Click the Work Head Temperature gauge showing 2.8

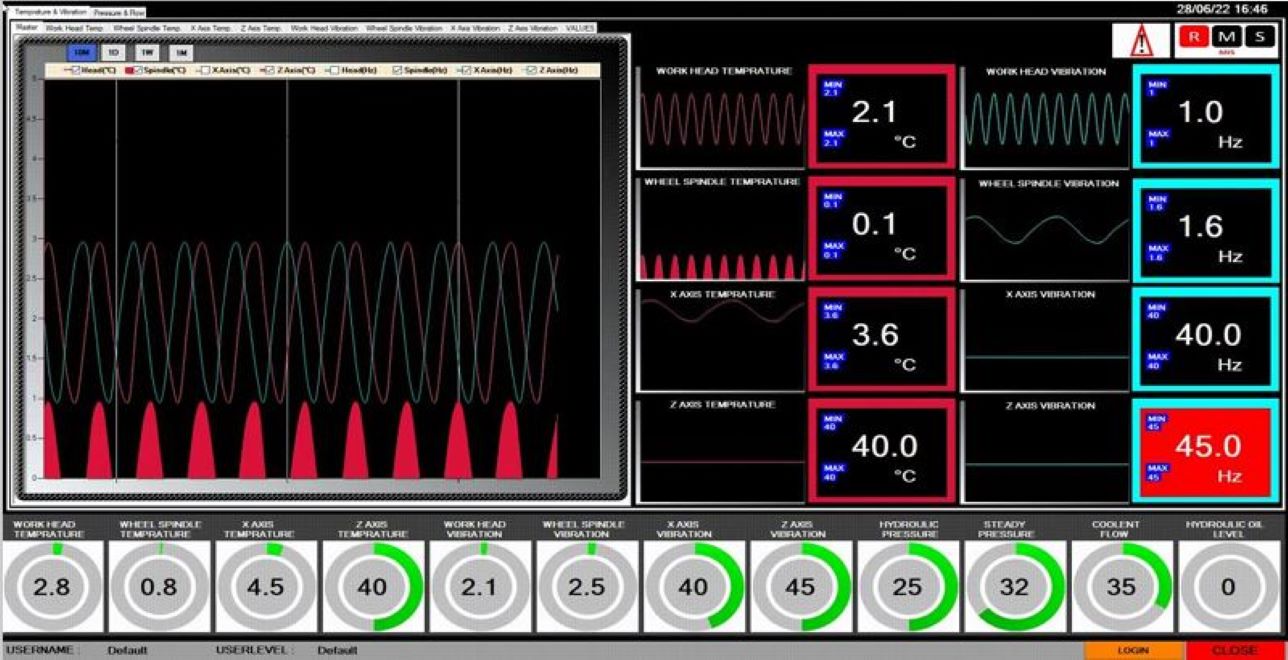(51, 587)
